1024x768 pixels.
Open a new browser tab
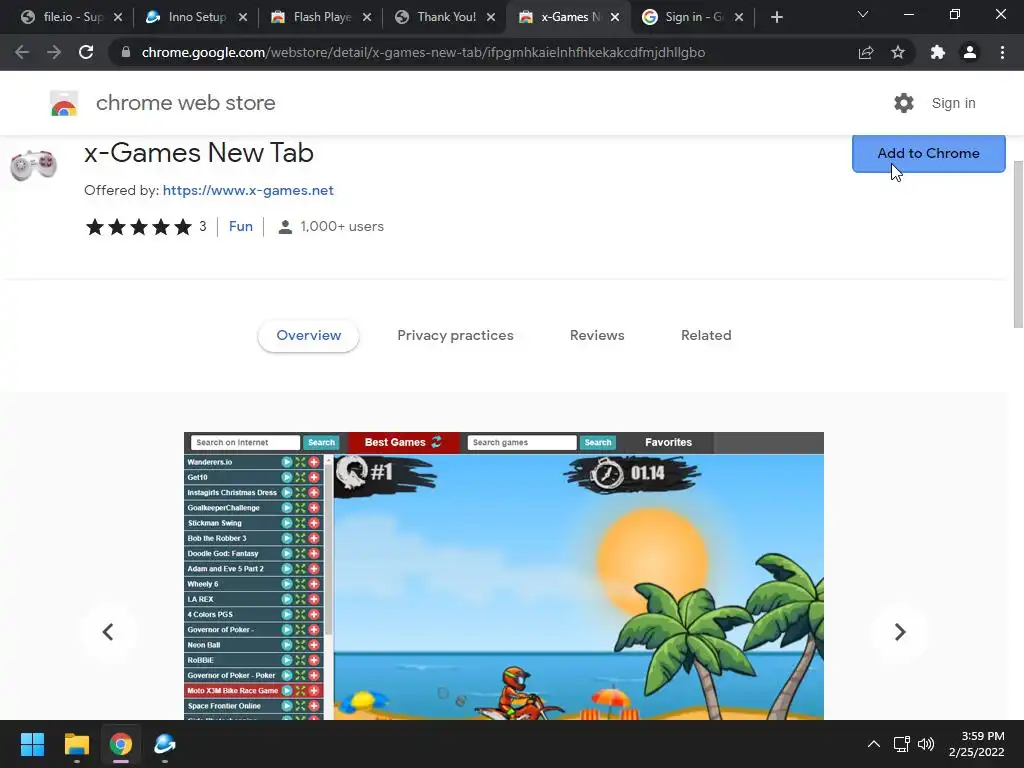[776, 17]
